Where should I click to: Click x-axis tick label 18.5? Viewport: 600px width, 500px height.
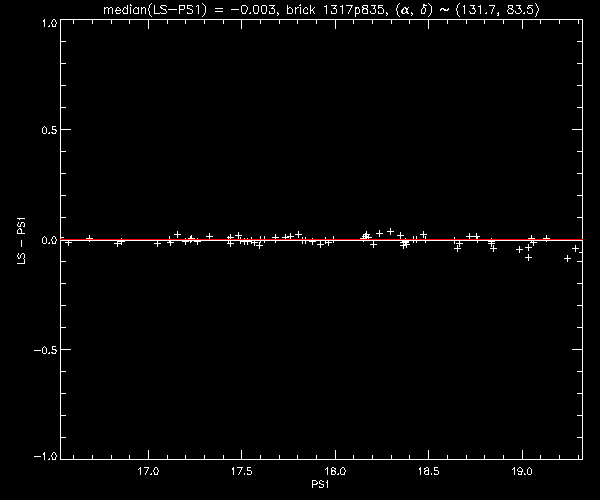click(x=429, y=471)
